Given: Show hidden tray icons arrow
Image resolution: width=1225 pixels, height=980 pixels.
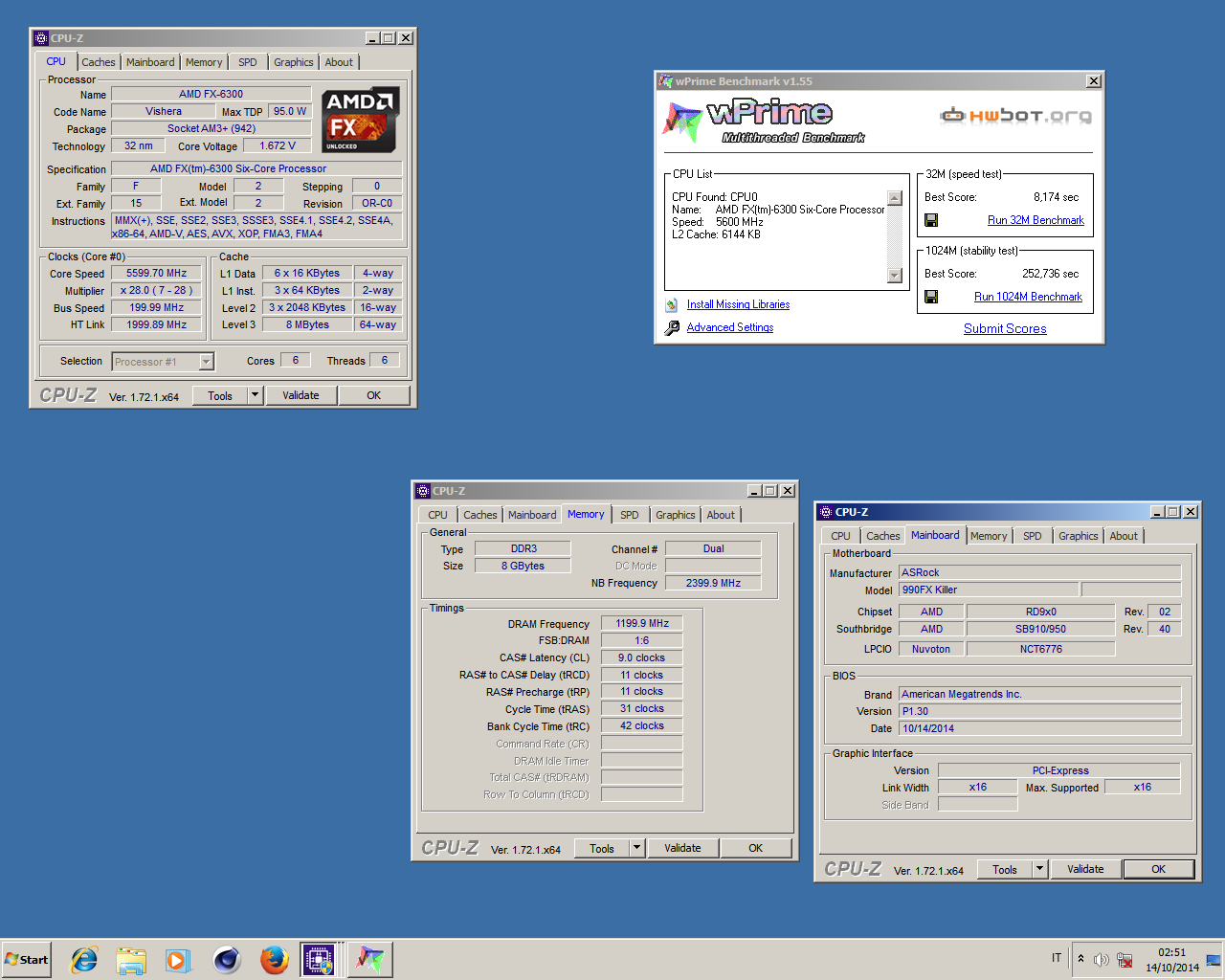Looking at the screenshot, I should click(x=1080, y=958).
